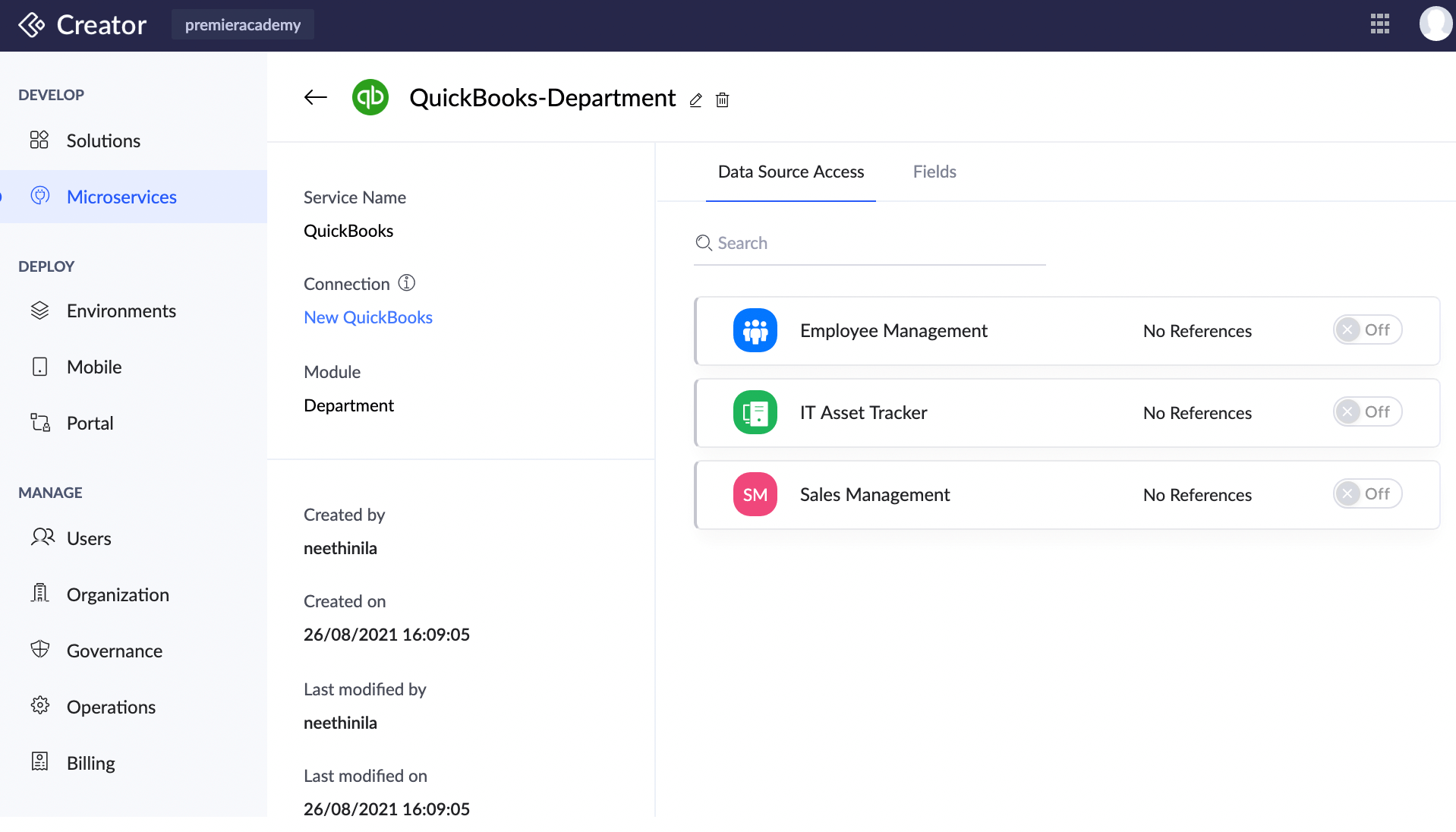This screenshot has width=1456, height=832.
Task: Select the IT Asset Tracker app name
Action: click(863, 412)
